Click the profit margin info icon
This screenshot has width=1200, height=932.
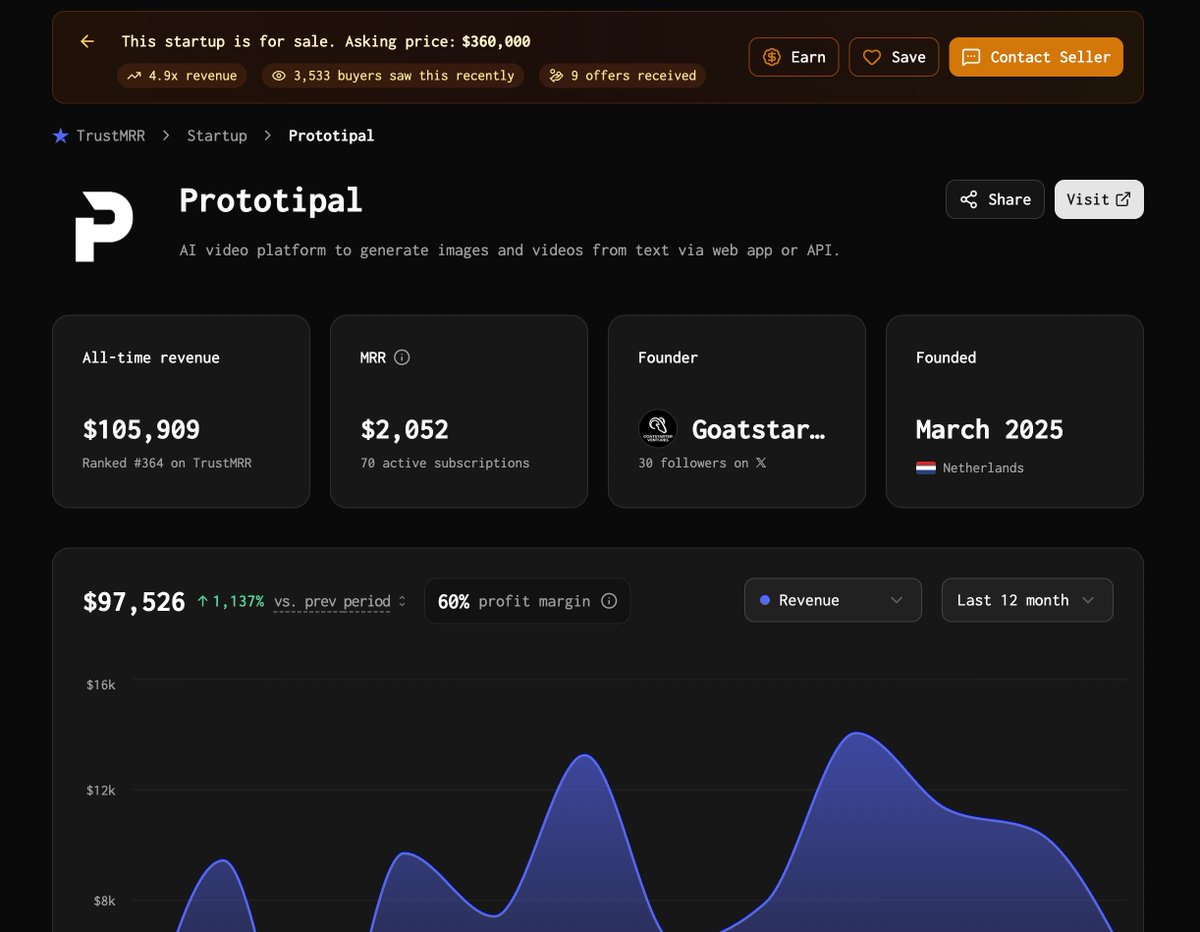(609, 601)
